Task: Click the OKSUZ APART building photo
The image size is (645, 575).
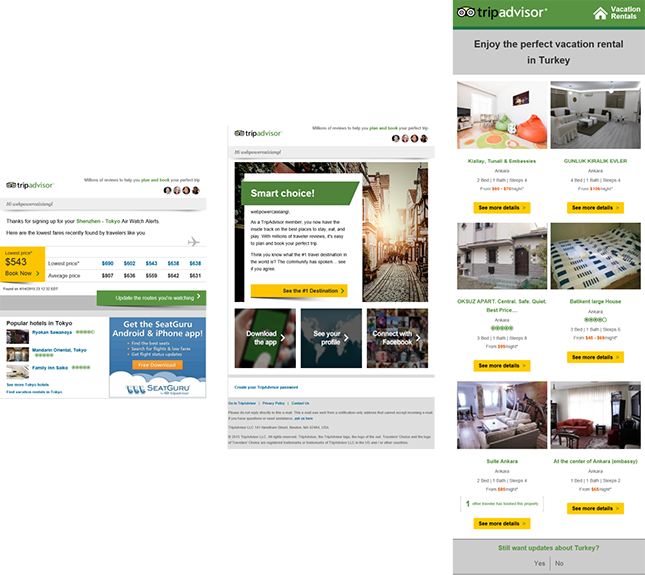Action: 502,256
